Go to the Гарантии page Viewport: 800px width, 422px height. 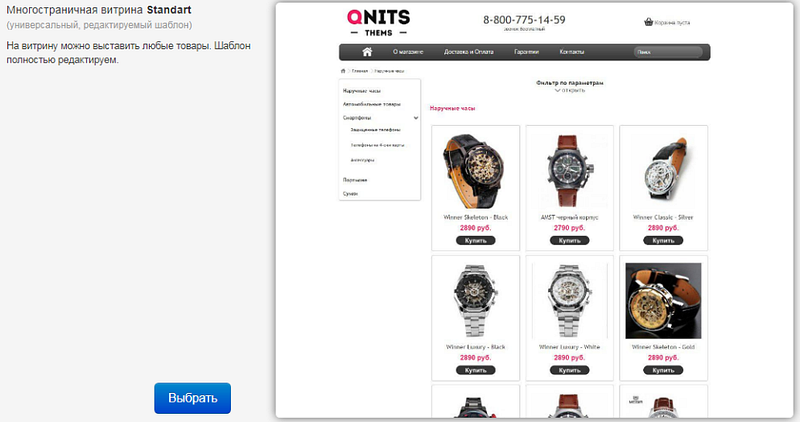click(527, 52)
